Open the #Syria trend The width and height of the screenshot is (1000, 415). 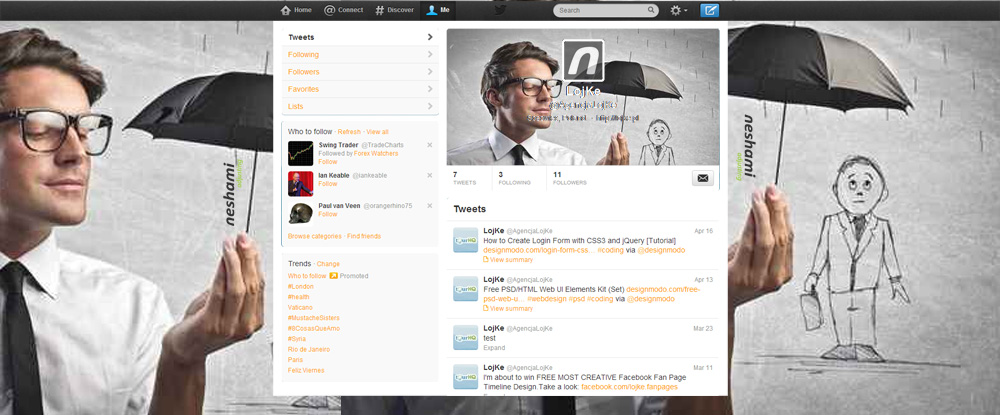297,339
